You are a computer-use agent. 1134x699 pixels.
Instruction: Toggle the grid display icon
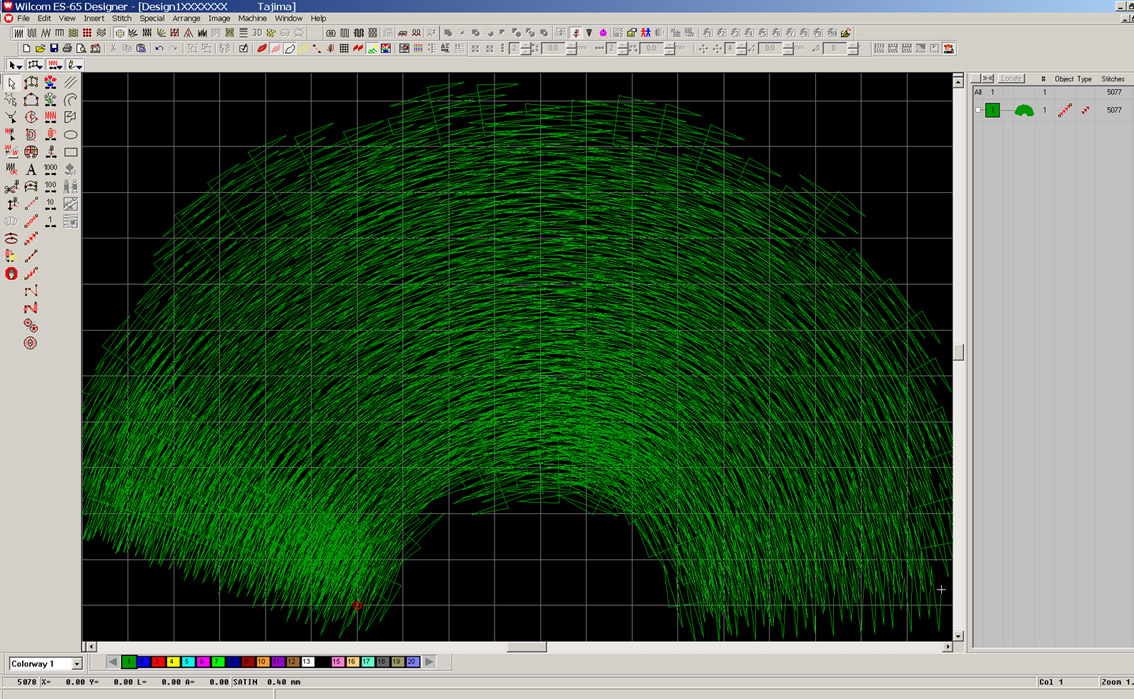[344, 48]
